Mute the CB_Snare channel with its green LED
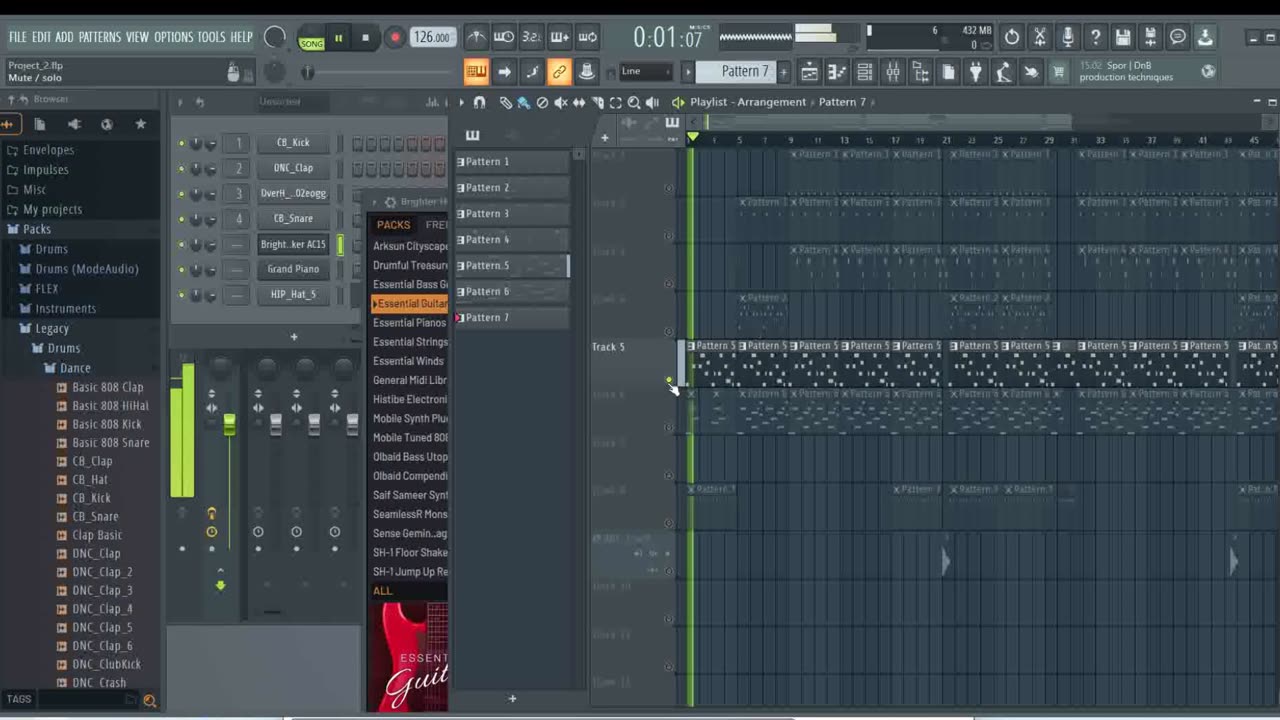1280x720 pixels. 181,218
